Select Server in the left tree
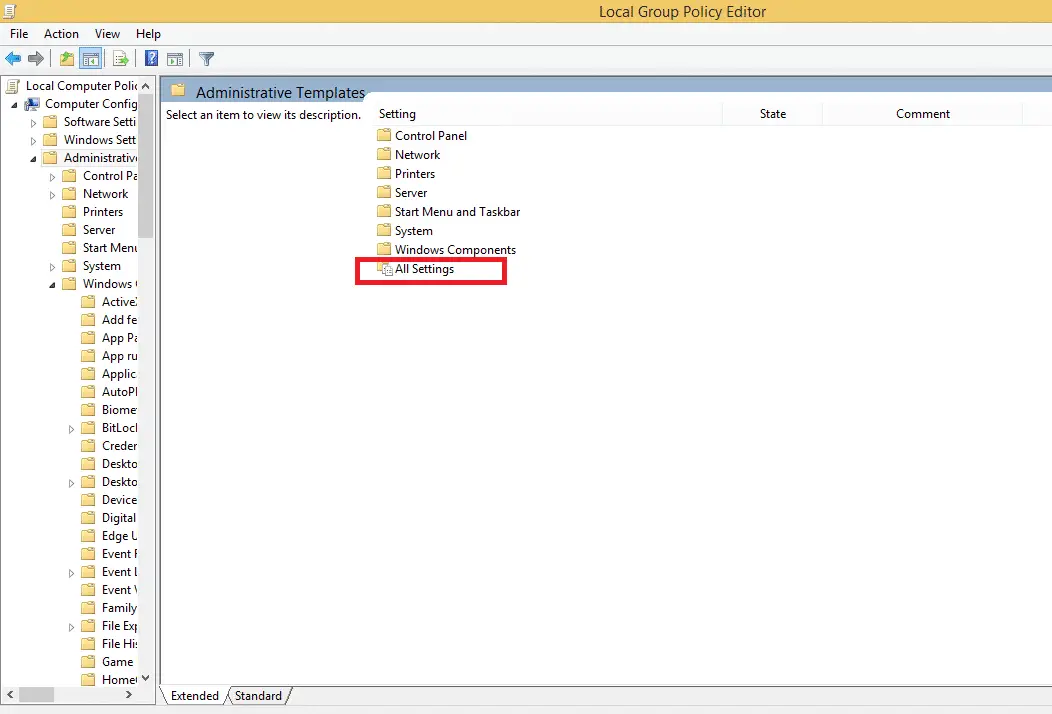The width and height of the screenshot is (1052, 714). (99, 230)
